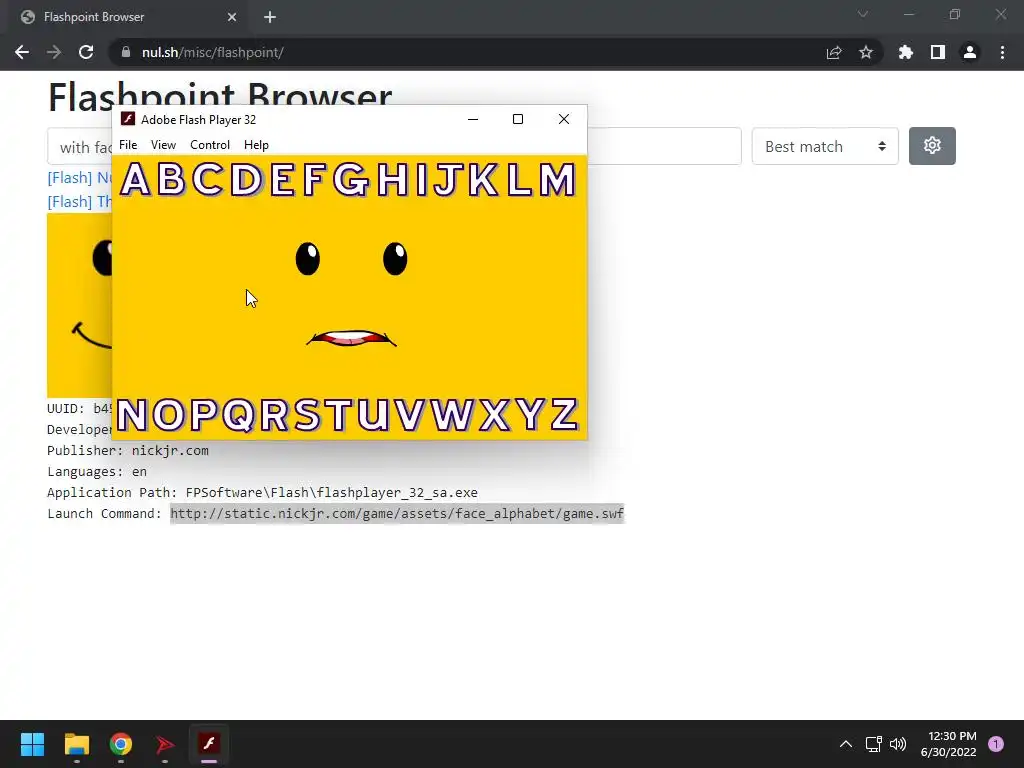Open the clock and date panel

(x=948, y=744)
